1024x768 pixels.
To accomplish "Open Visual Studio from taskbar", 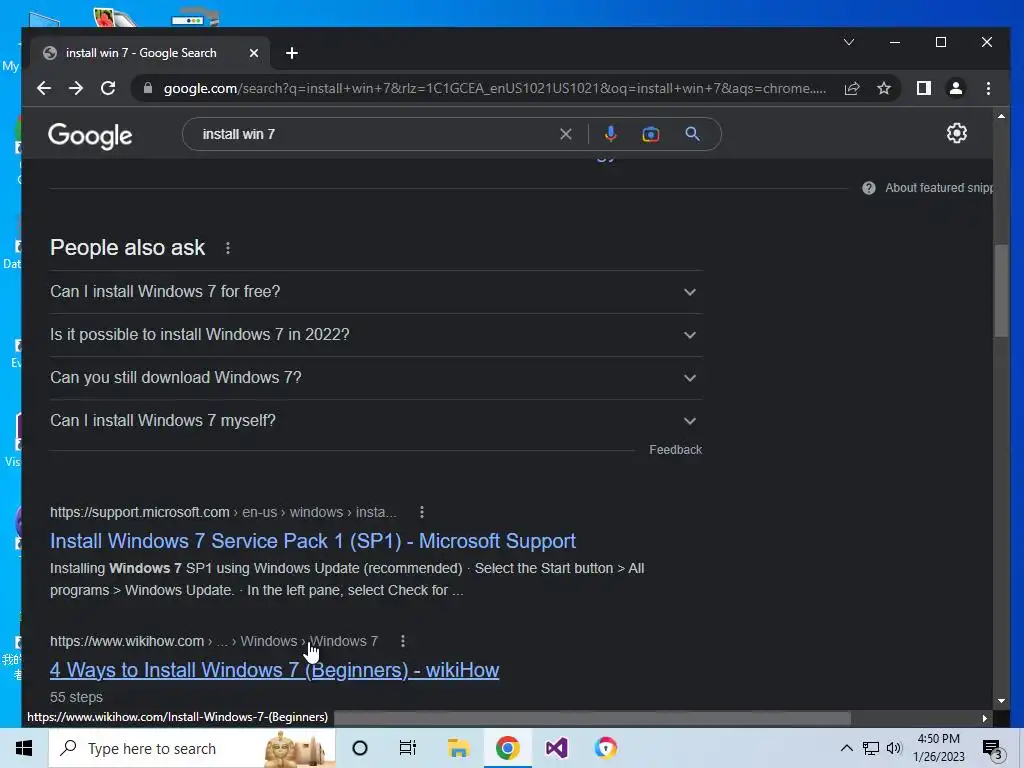I will (x=556, y=748).
